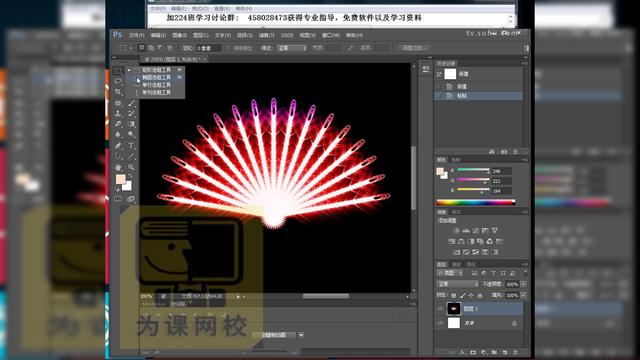Open the status bar info arrow
640x360 pixels.
click(238, 297)
